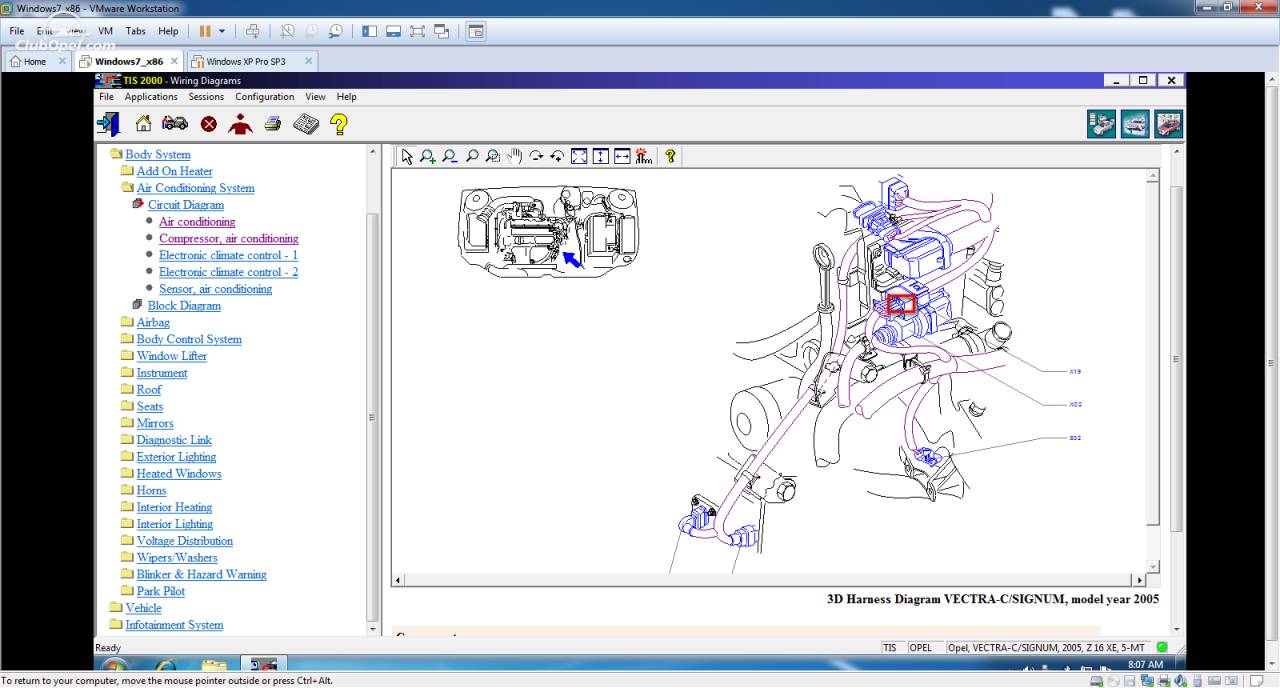1280x688 pixels.
Task: Open VMware snapshot manager icon
Action: (335, 31)
